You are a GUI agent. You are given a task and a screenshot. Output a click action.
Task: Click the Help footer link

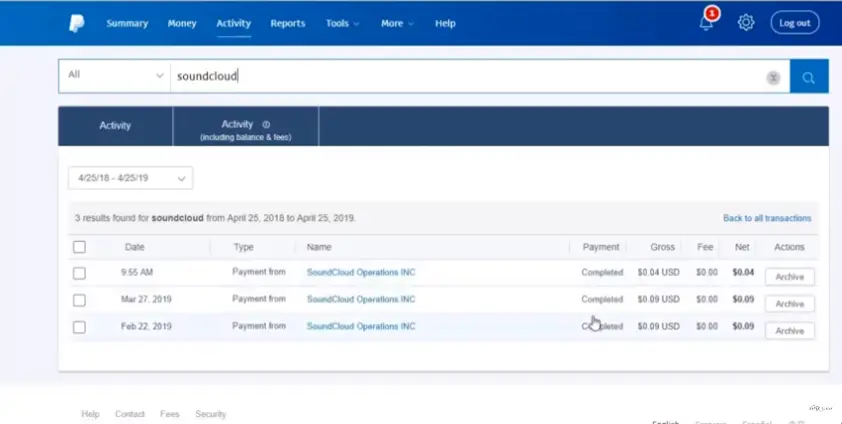pos(90,414)
